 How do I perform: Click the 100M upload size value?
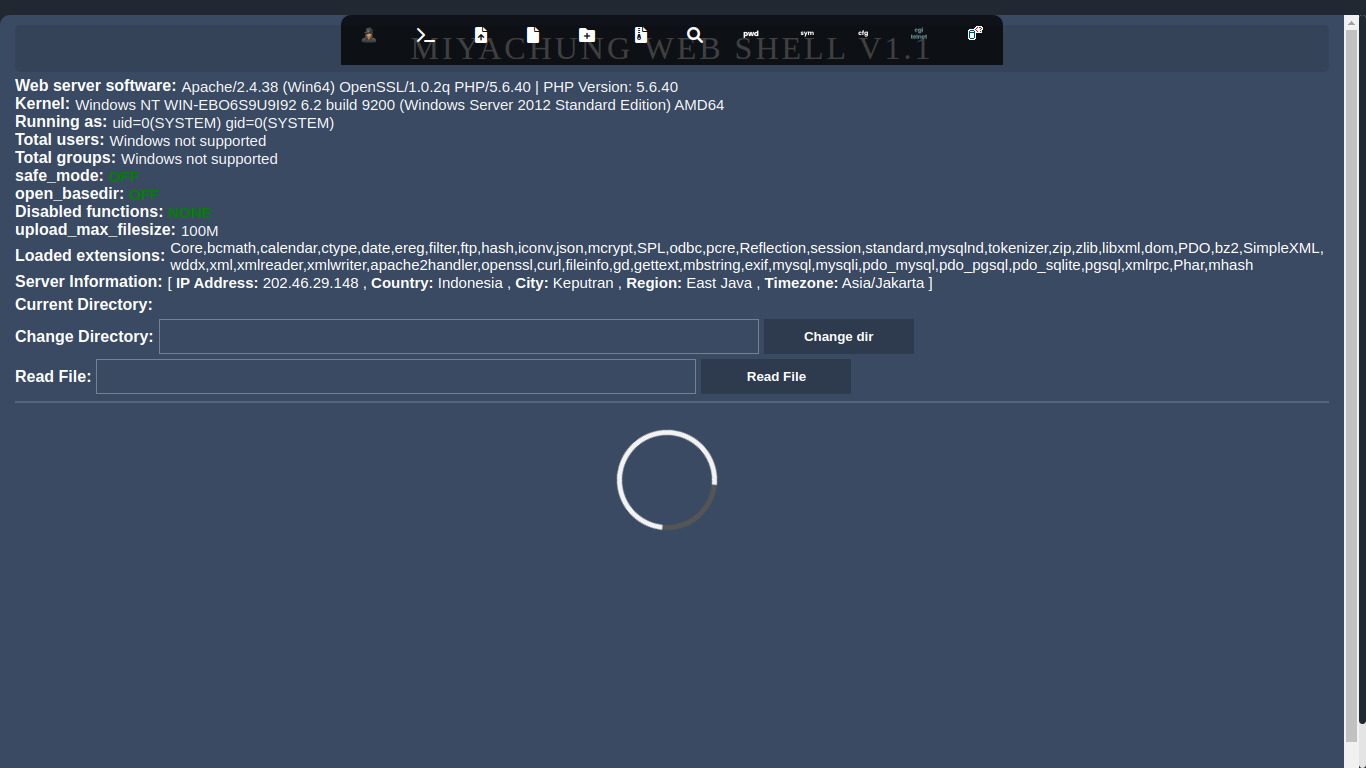pos(200,231)
